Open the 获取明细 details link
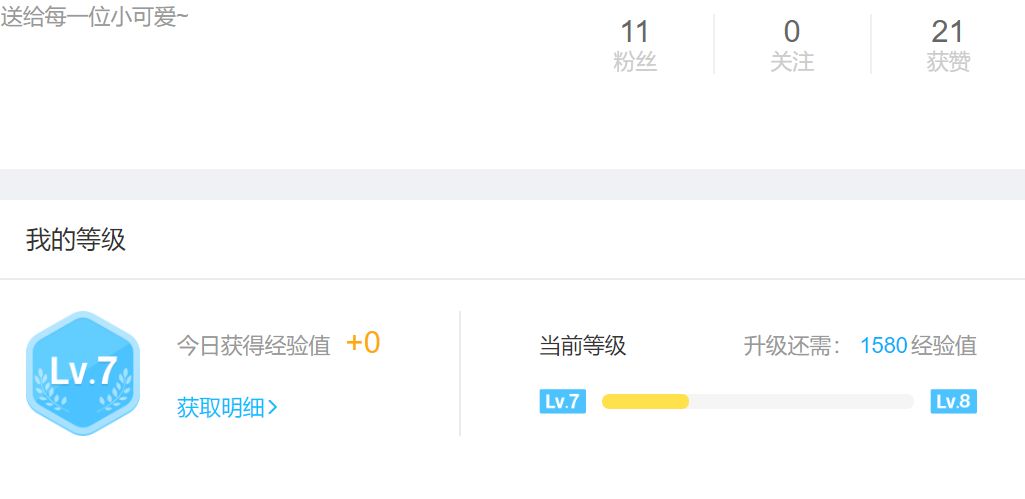This screenshot has width=1025, height=499. (x=221, y=408)
